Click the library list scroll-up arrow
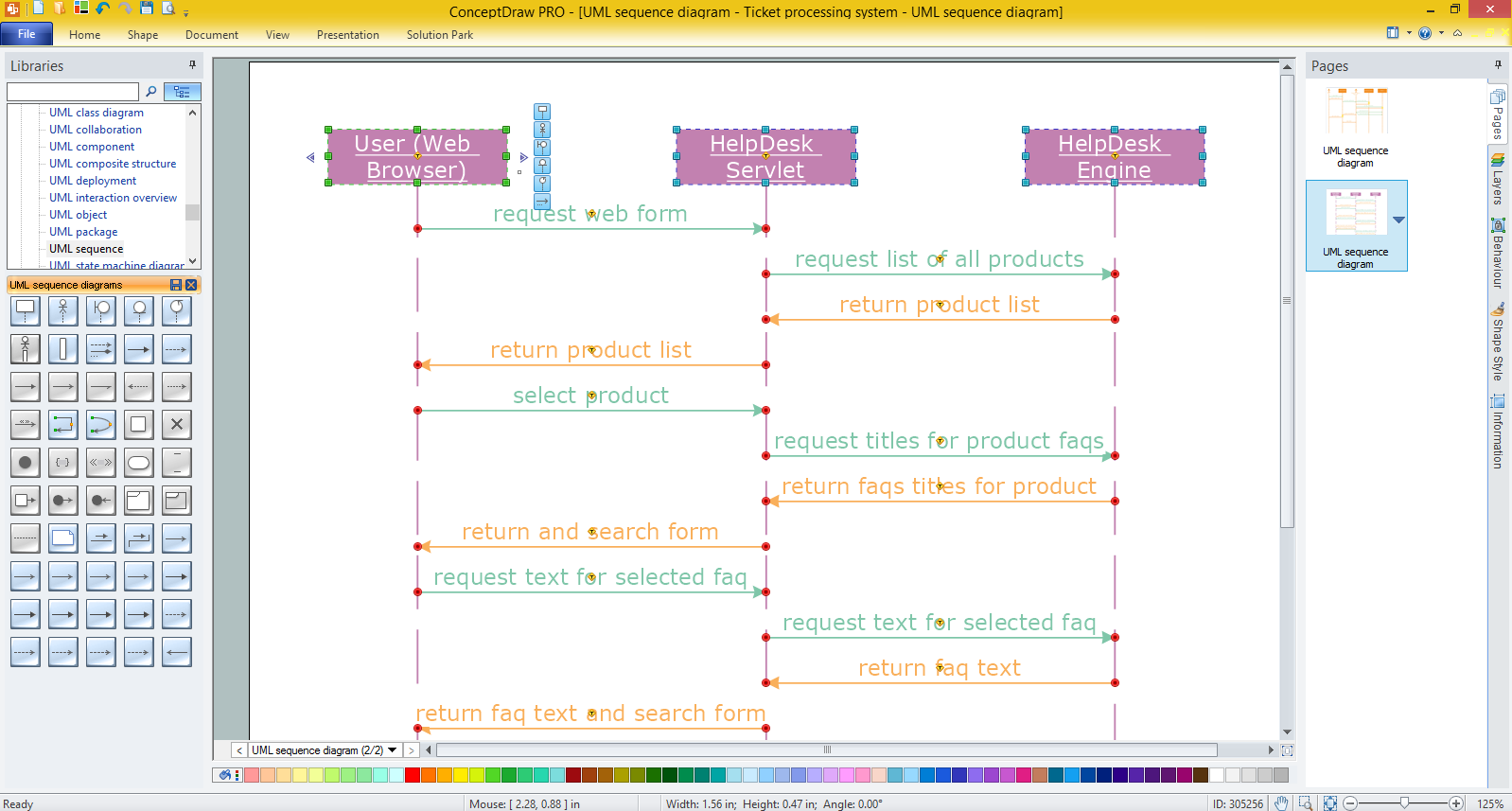 [x=193, y=113]
